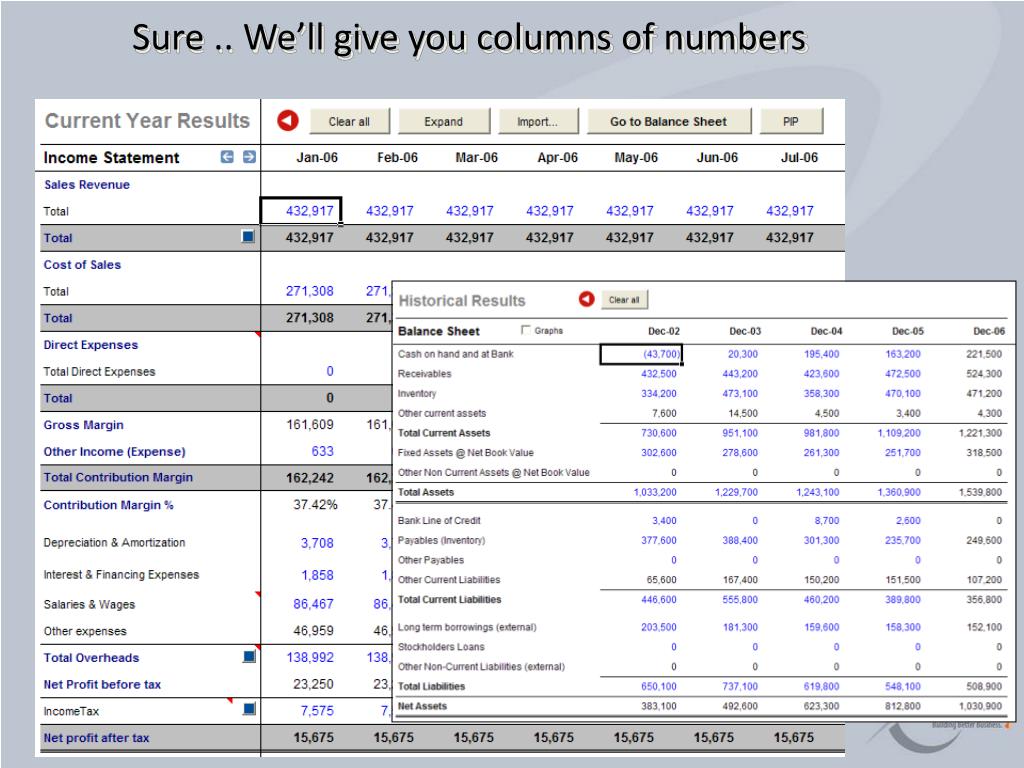
Task: Select Jan-06 Cost of Sales value 271,308
Action: pos(310,291)
